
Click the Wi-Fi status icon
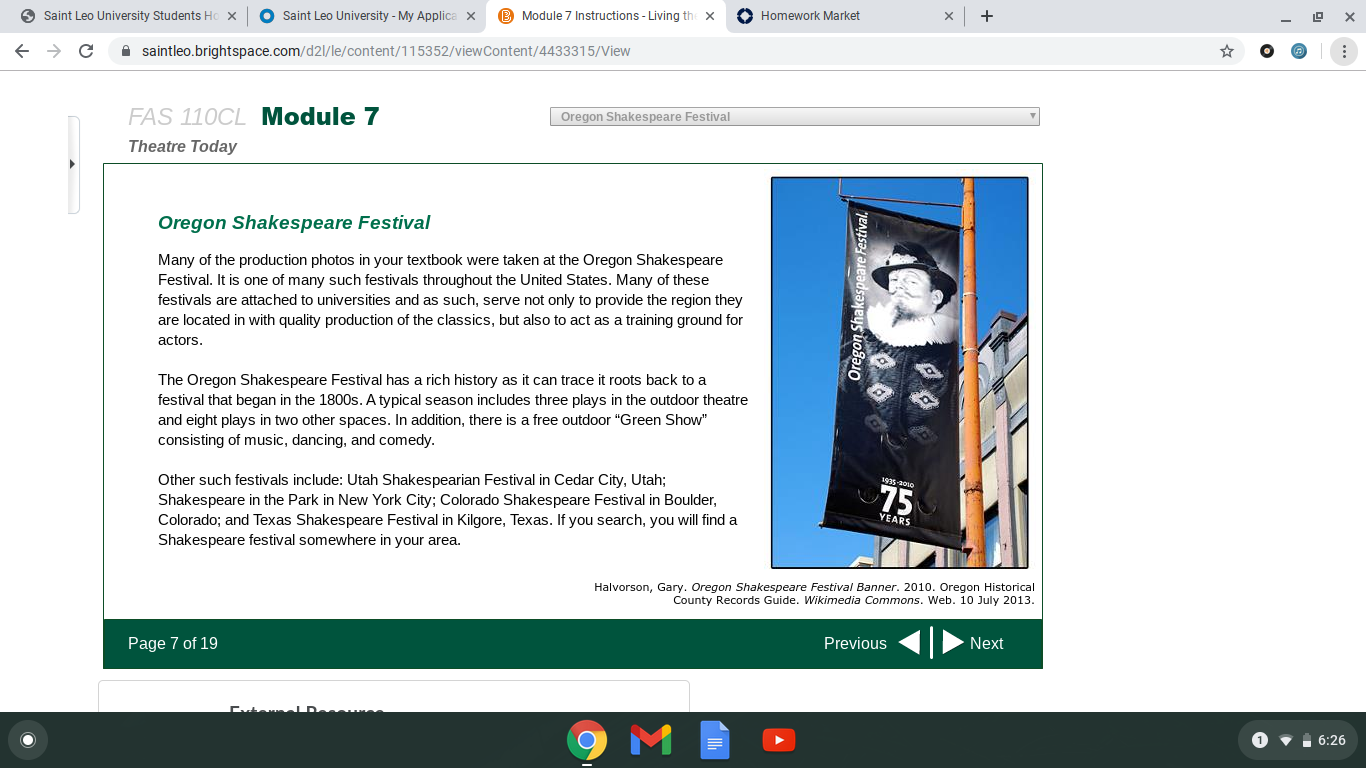(x=1286, y=740)
